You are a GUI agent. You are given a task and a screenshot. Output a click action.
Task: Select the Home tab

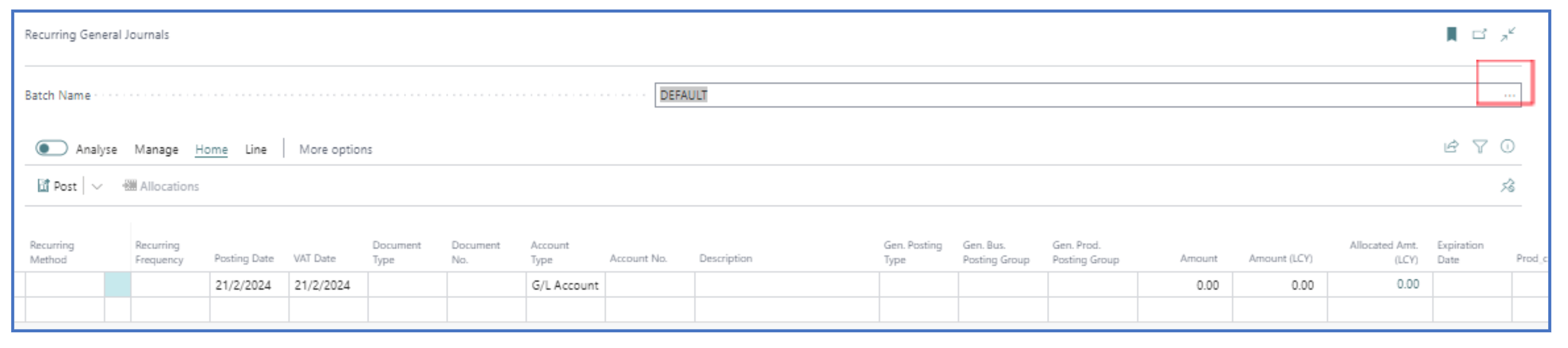tap(211, 149)
